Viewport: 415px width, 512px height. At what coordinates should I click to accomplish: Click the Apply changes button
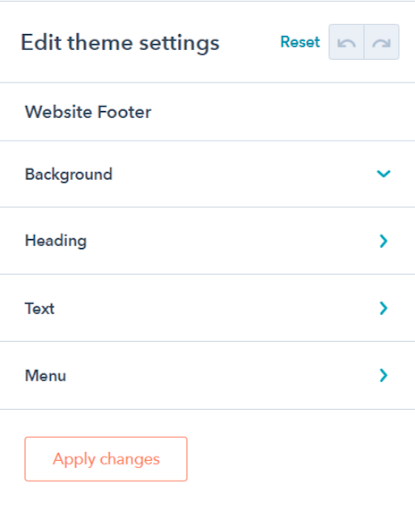[106, 459]
